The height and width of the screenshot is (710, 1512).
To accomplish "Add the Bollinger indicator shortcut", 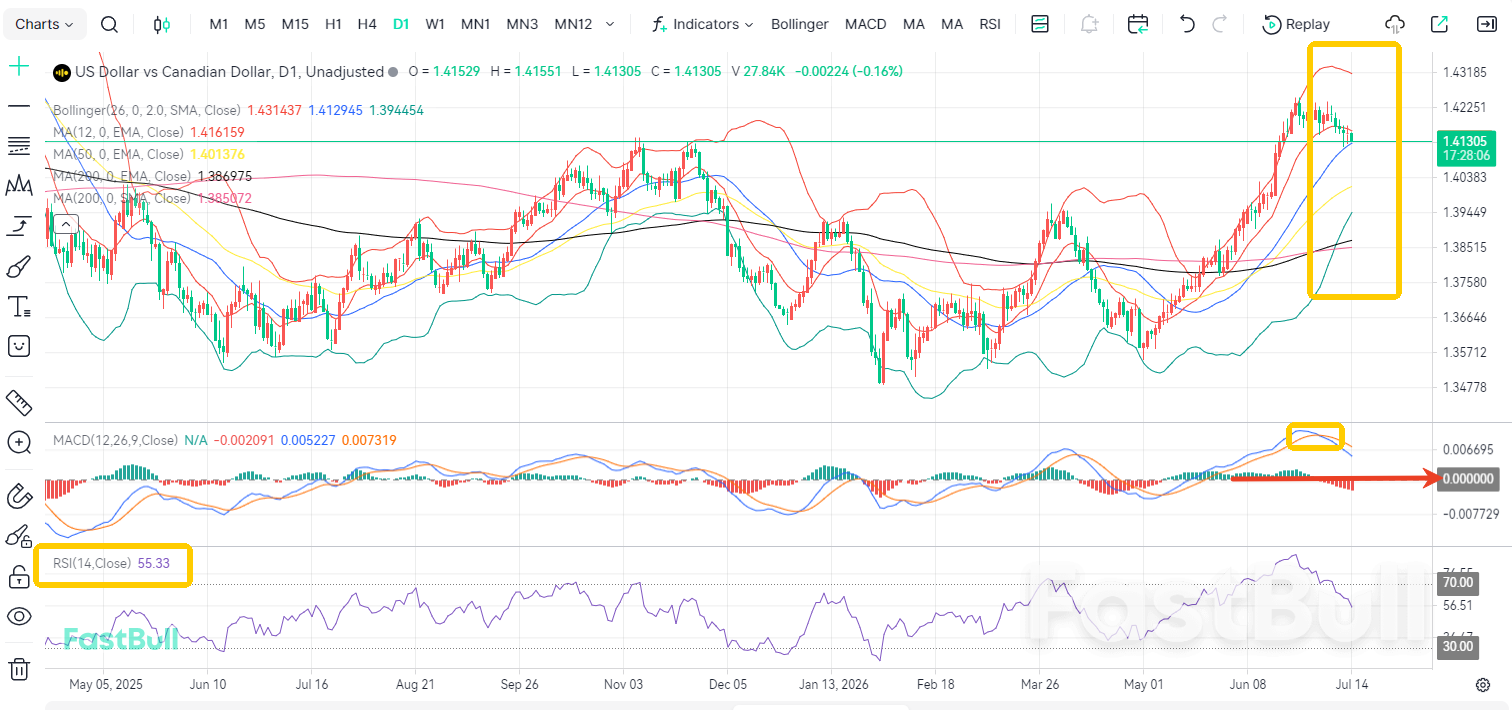I will click(x=800, y=24).
